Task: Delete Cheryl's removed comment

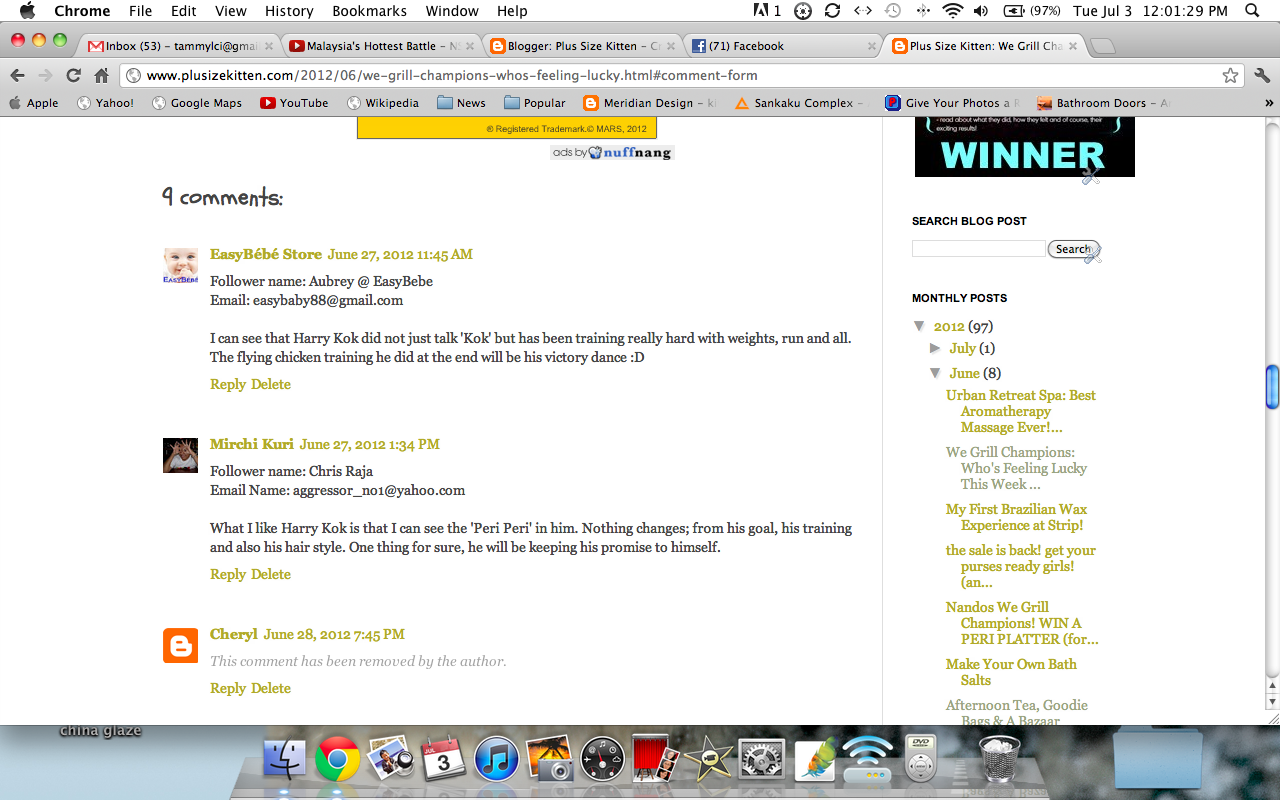Action: pyautogui.click(x=271, y=688)
